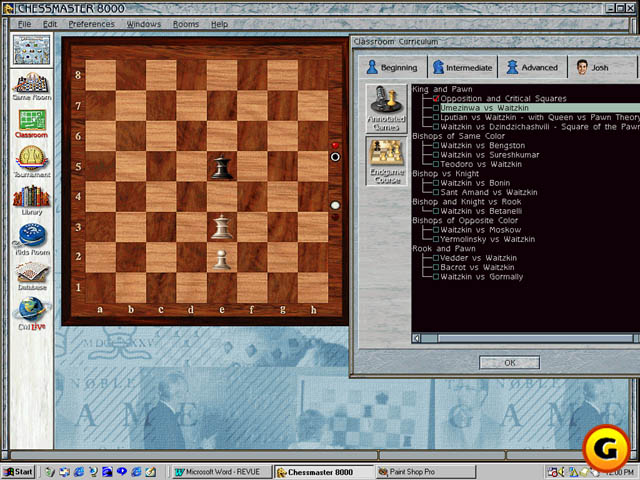Click the black king on e5
The image size is (640, 480).
point(222,166)
